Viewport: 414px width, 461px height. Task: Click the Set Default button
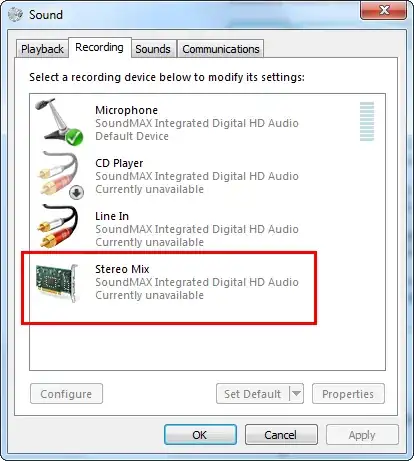point(253,394)
